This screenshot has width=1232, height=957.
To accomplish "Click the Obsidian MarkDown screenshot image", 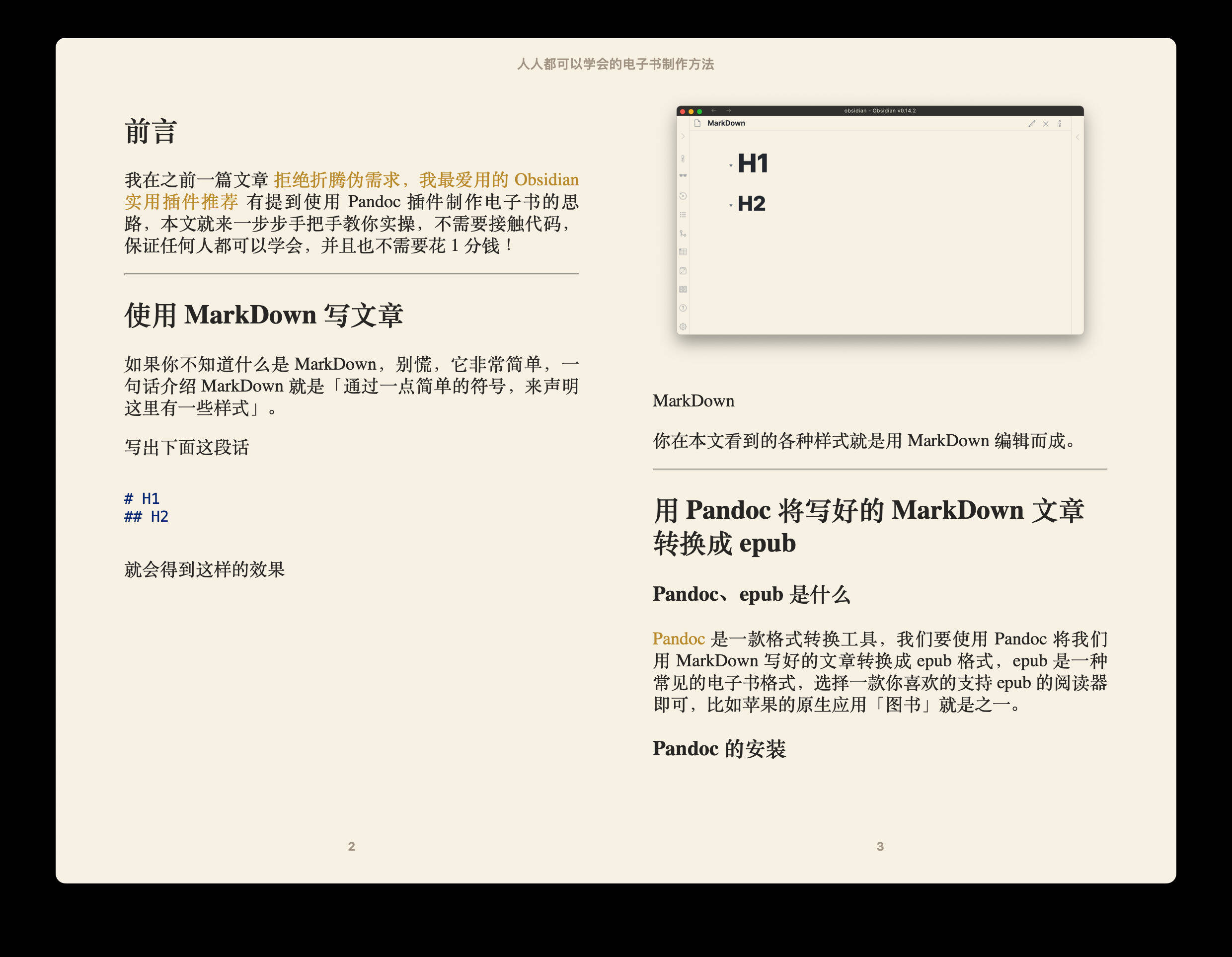I will [879, 220].
